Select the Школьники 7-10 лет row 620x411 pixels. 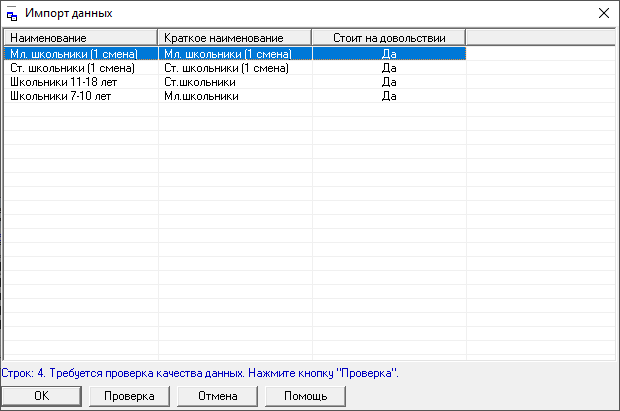coord(54,96)
